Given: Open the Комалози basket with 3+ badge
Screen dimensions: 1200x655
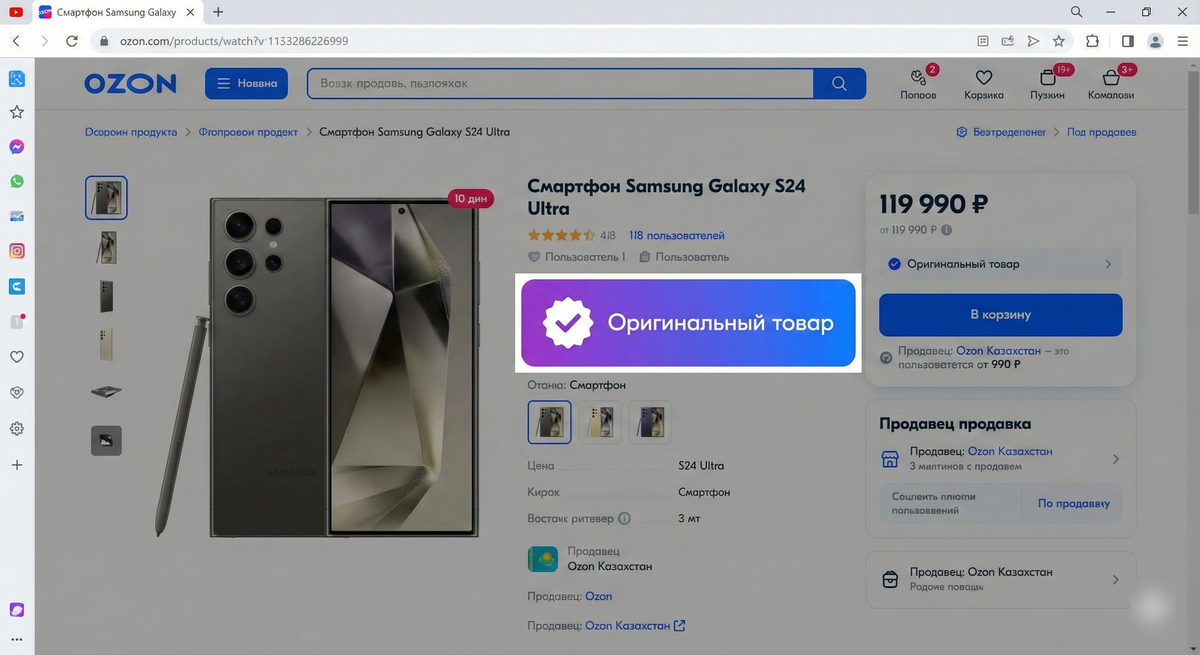Looking at the screenshot, I should 1111,83.
